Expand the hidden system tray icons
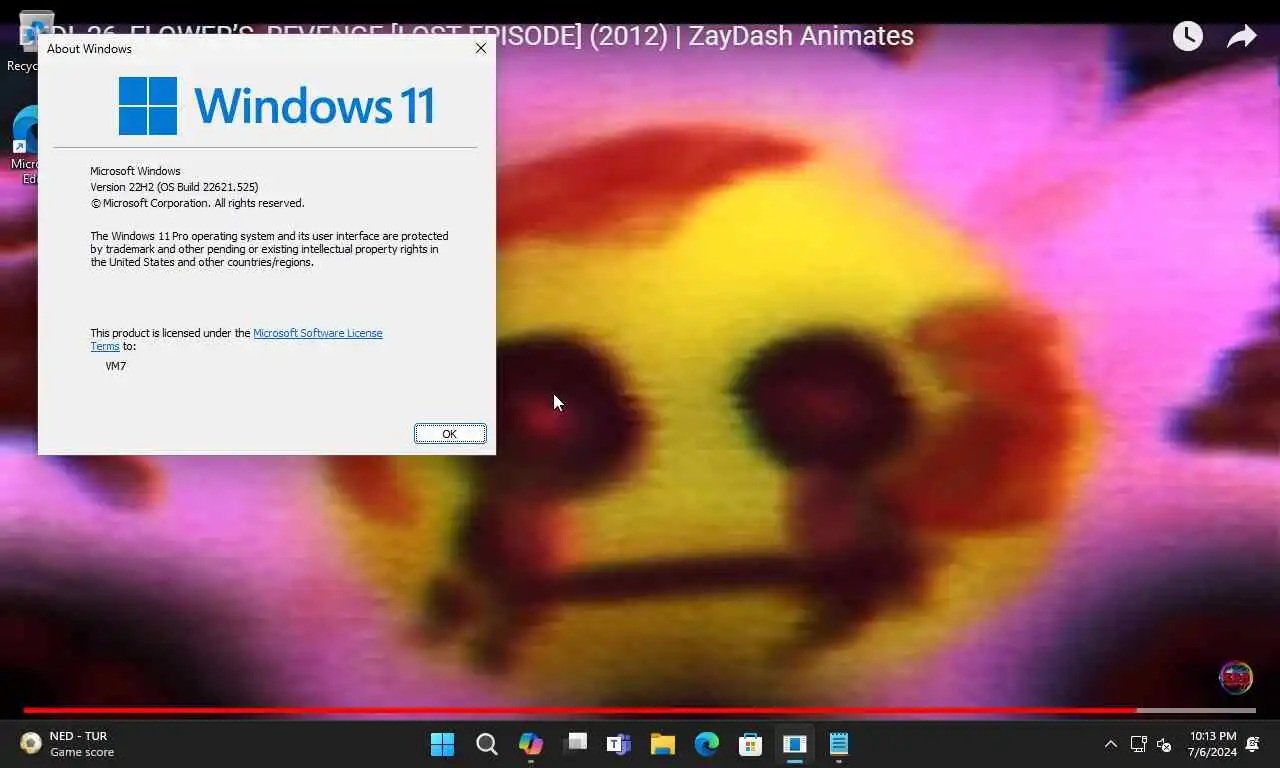The width and height of the screenshot is (1280, 768). point(1110,744)
